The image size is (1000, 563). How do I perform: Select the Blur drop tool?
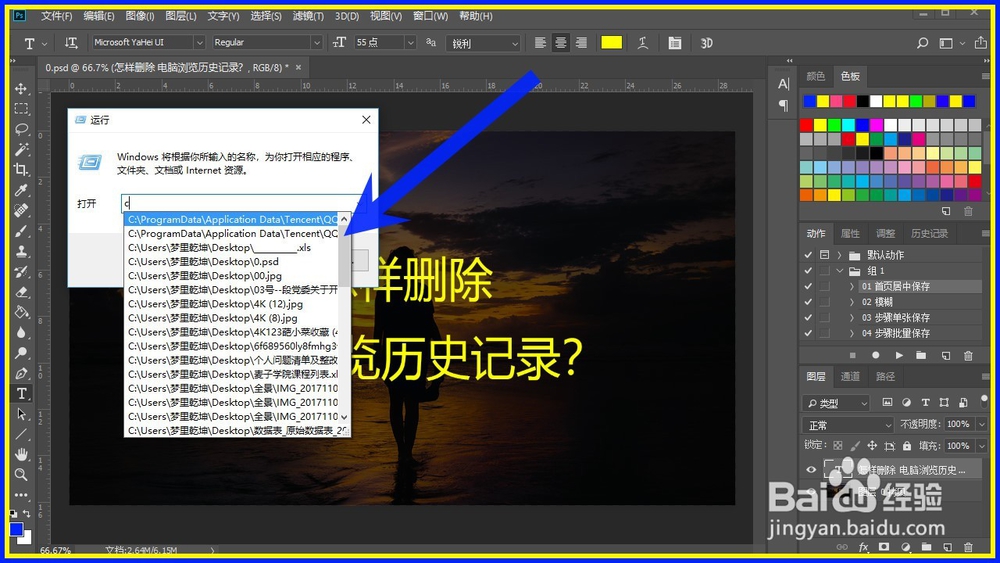point(21,332)
